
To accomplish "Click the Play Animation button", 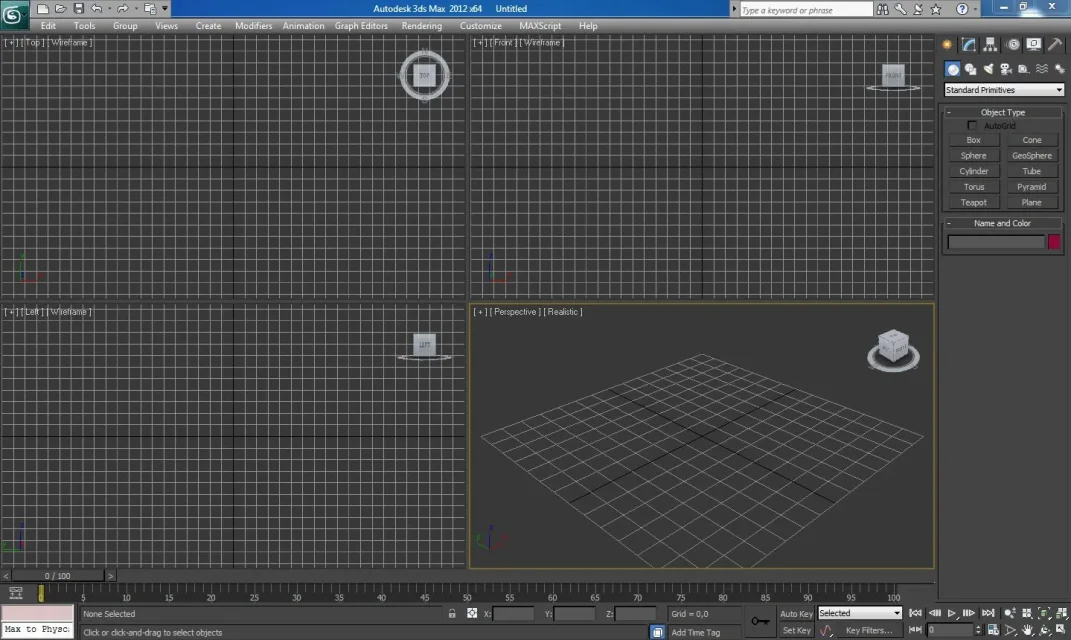I will coord(952,613).
